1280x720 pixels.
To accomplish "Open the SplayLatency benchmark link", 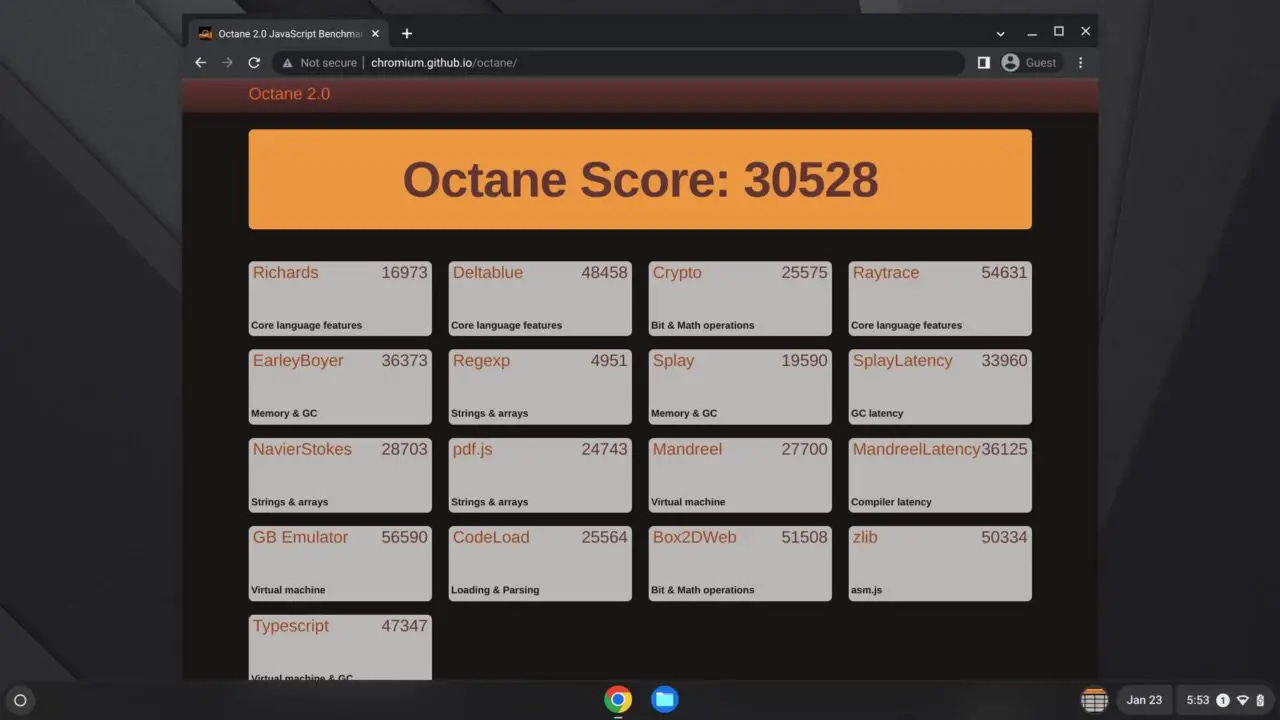I will [902, 361].
